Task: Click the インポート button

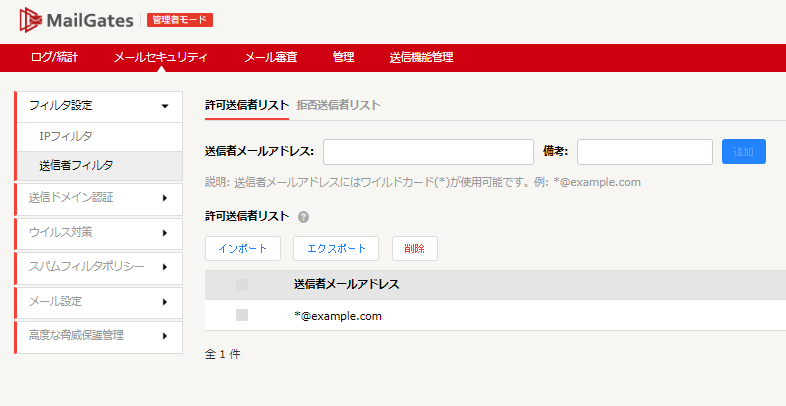Action: [243, 249]
